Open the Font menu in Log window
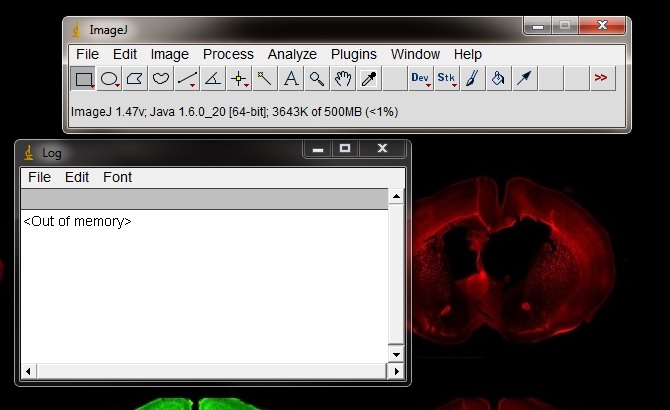The width and height of the screenshot is (670, 410). [x=117, y=177]
